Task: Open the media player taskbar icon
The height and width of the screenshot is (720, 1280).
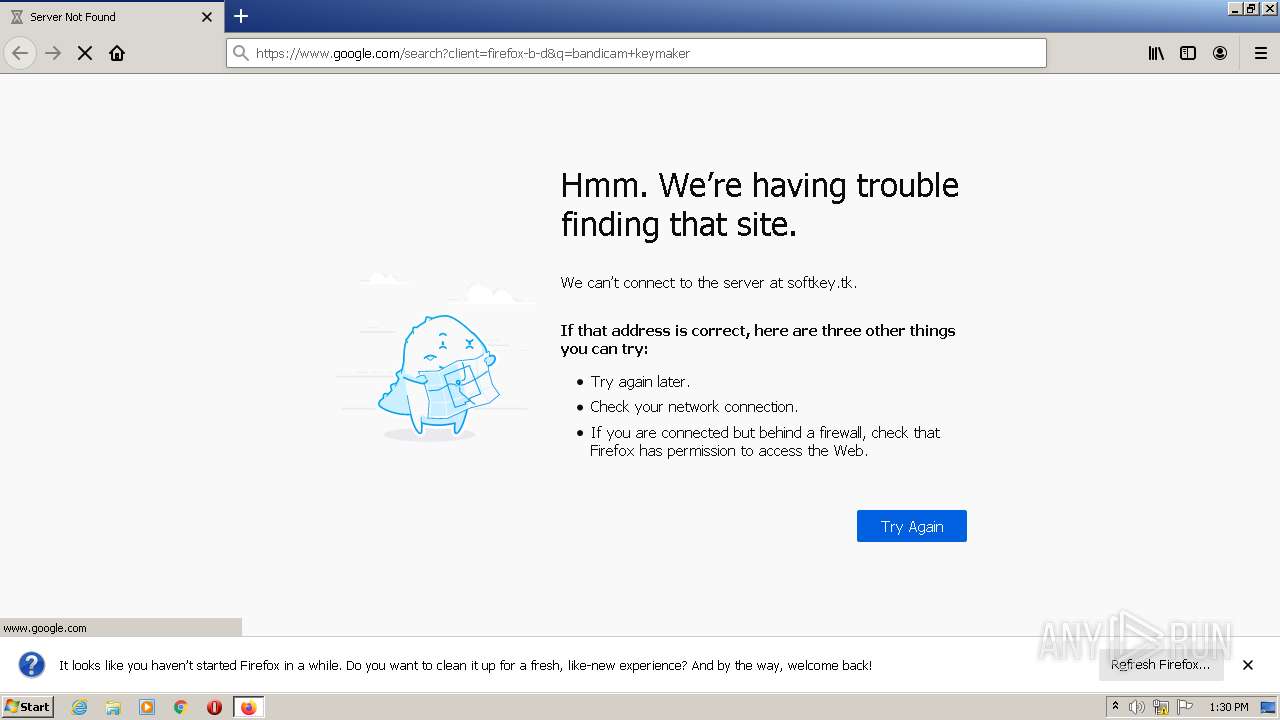Action: point(147,707)
